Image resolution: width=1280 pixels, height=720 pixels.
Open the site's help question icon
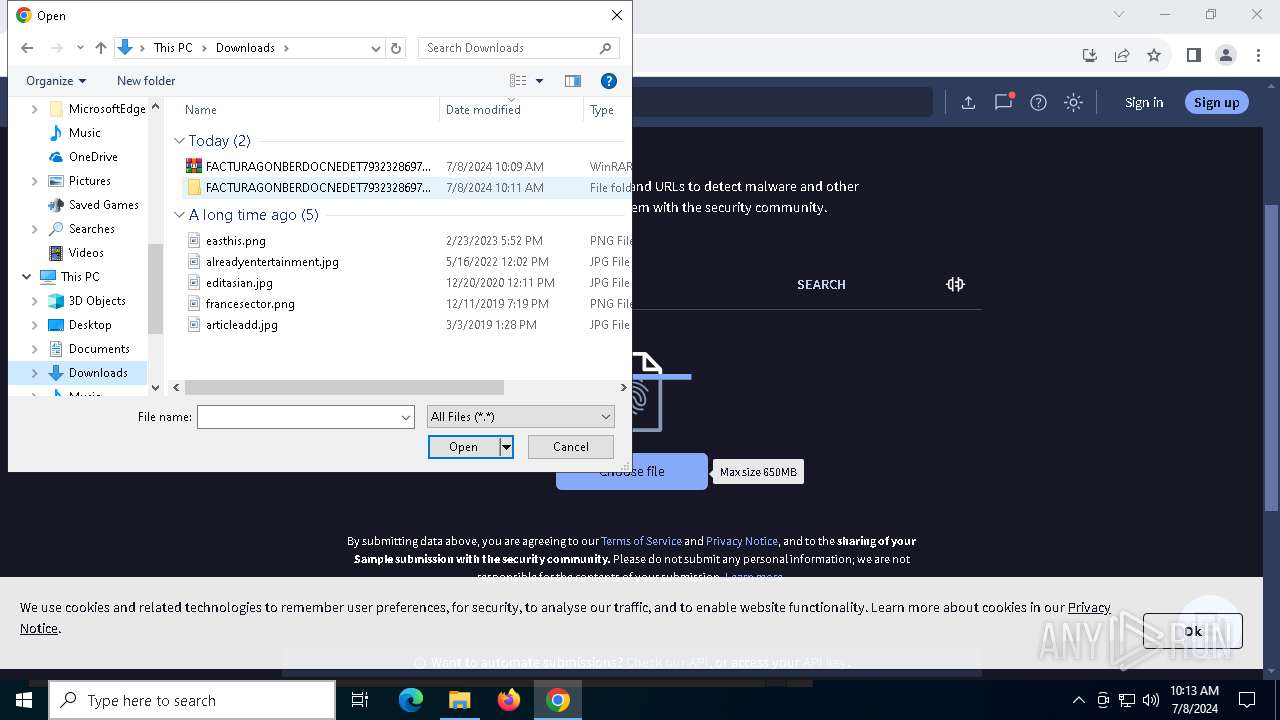click(1038, 102)
